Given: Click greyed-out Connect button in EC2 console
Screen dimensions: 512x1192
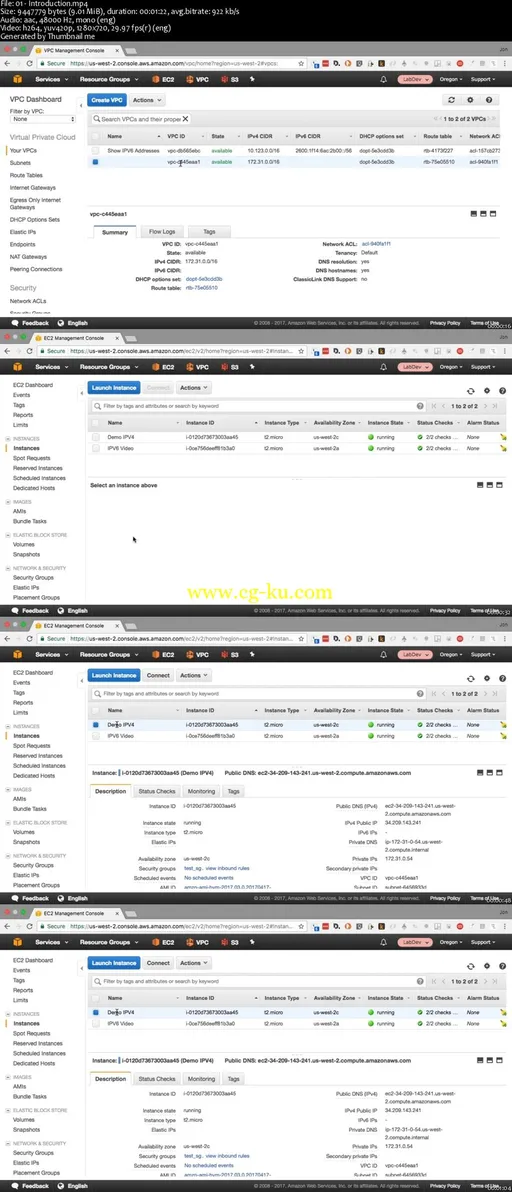Looking at the screenshot, I should coord(158,388).
